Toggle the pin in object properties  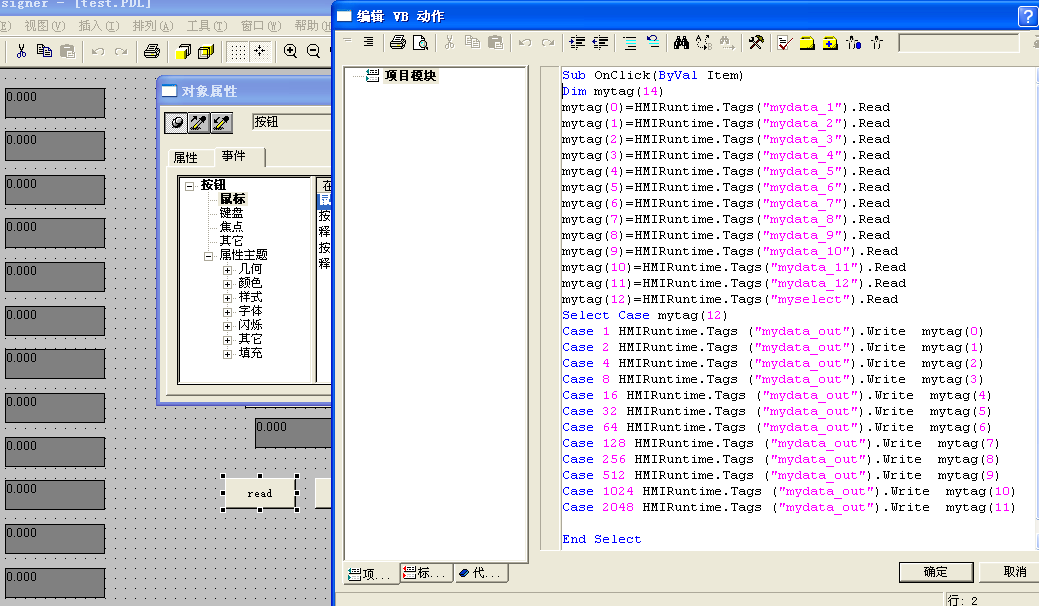[176, 123]
